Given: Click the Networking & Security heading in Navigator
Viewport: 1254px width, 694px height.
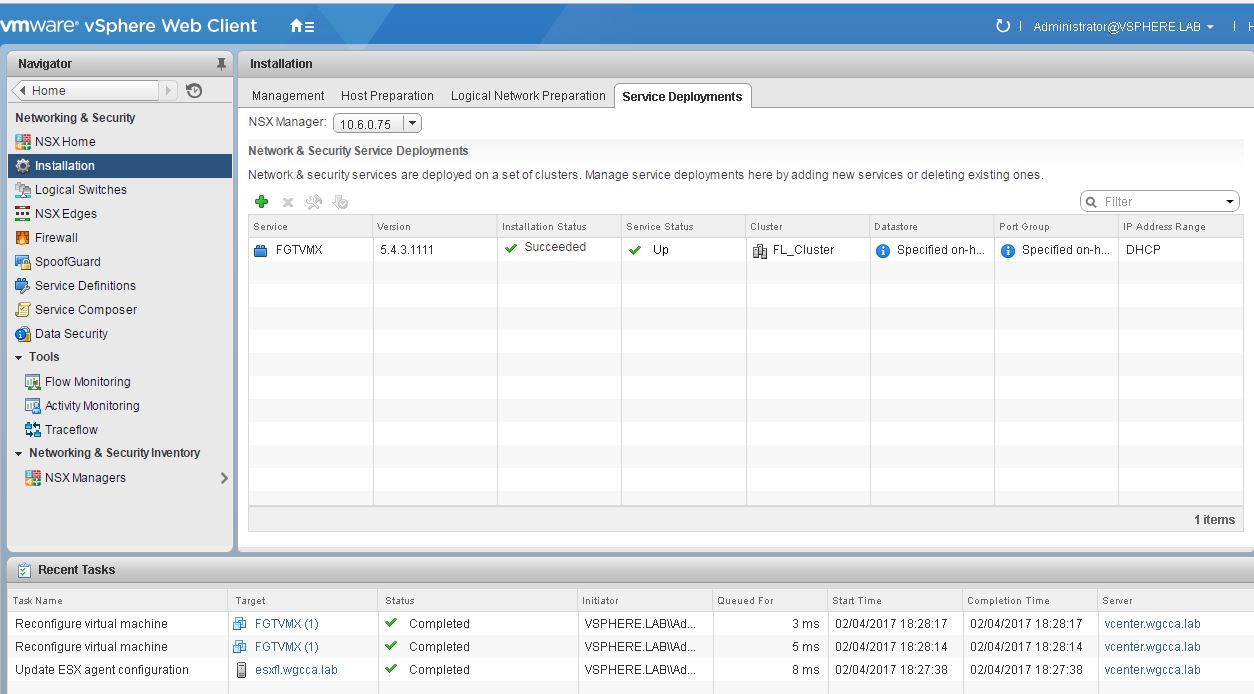Looking at the screenshot, I should [x=75, y=118].
